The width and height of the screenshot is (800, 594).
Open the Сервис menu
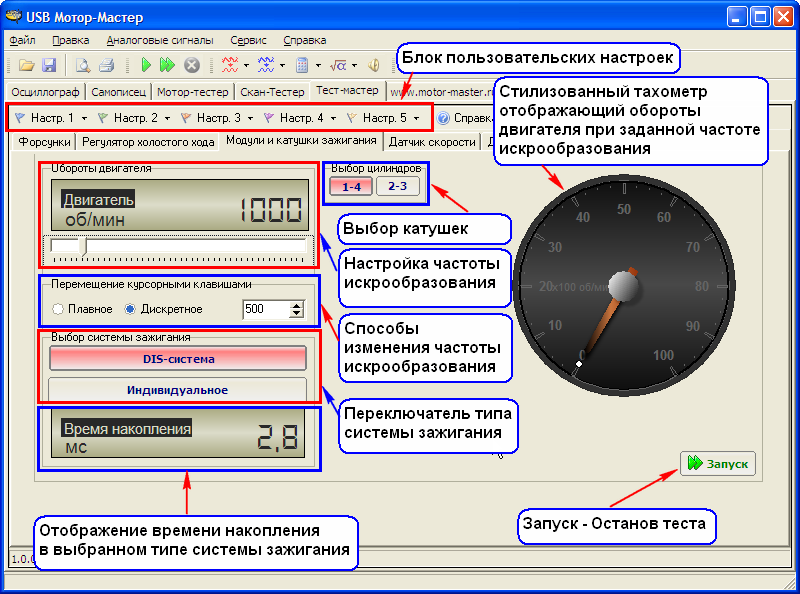pyautogui.click(x=248, y=41)
